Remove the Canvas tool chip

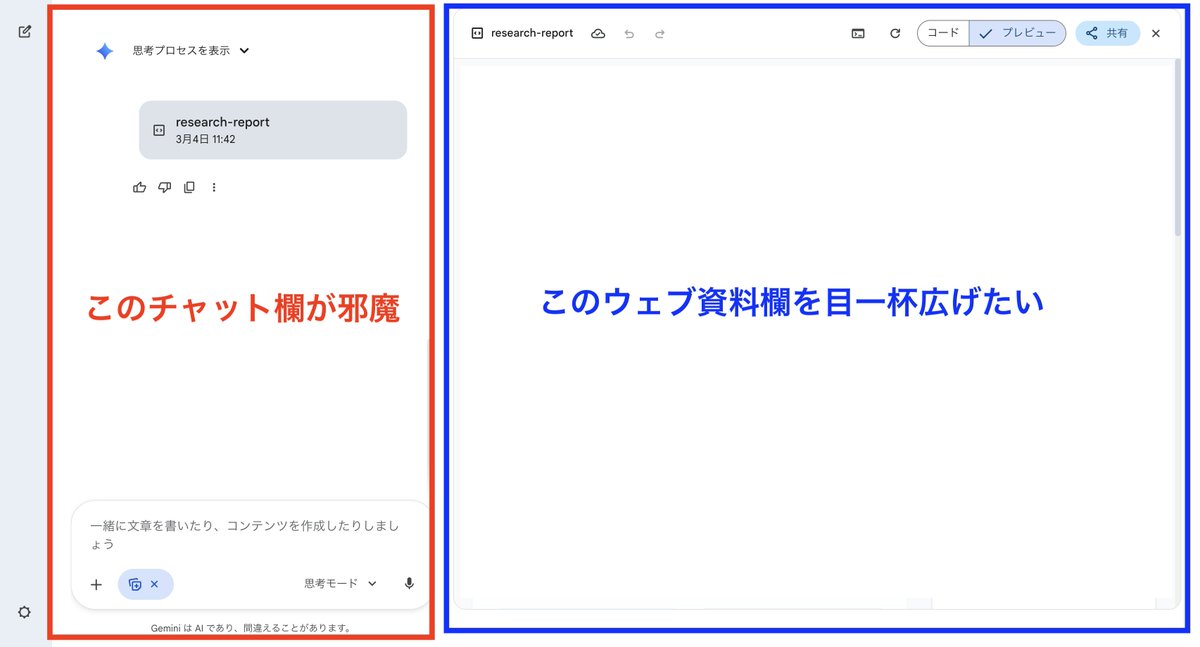pyautogui.click(x=156, y=583)
